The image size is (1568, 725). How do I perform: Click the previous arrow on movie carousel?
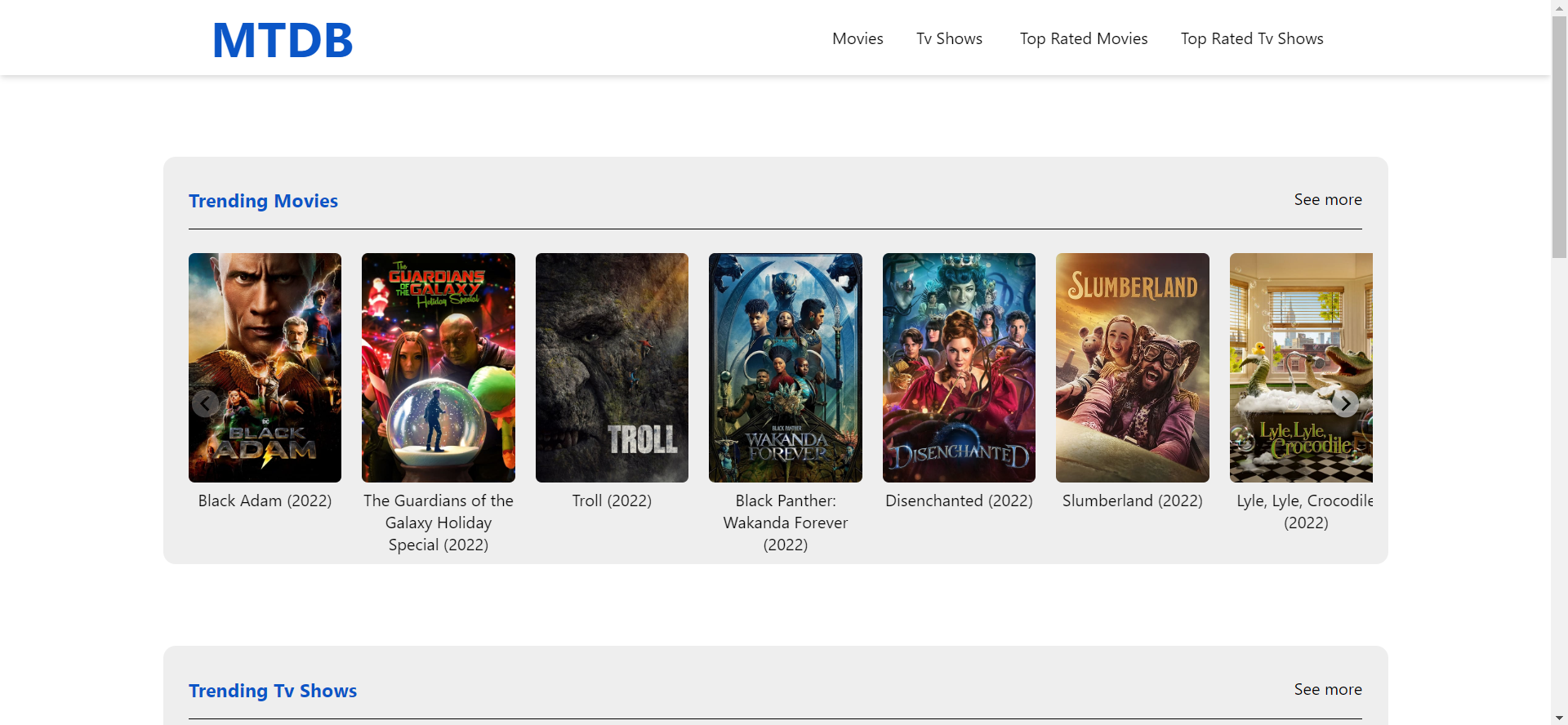pyautogui.click(x=205, y=403)
